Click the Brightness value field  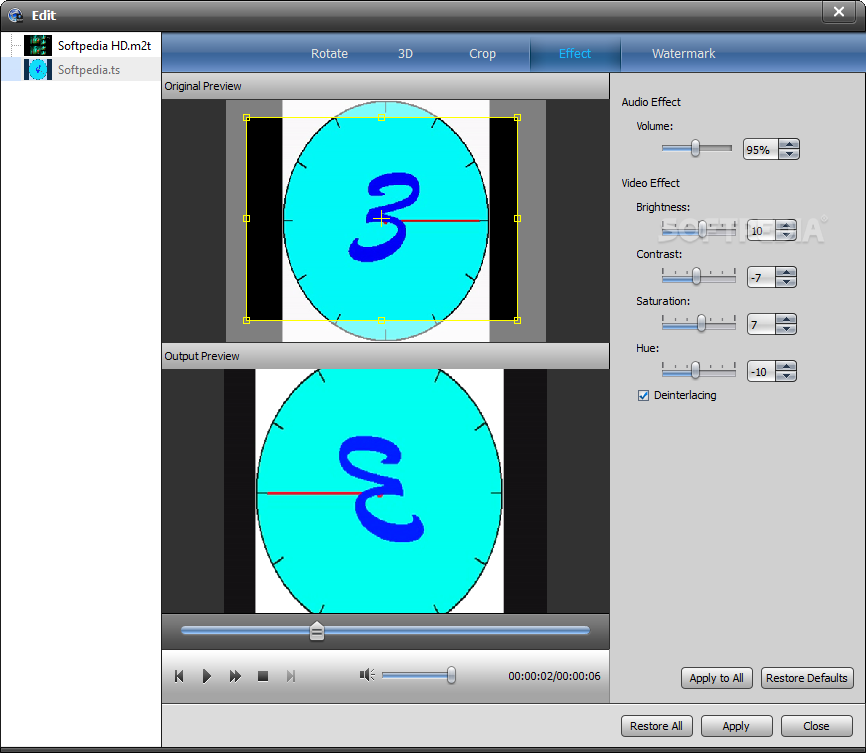pos(761,230)
